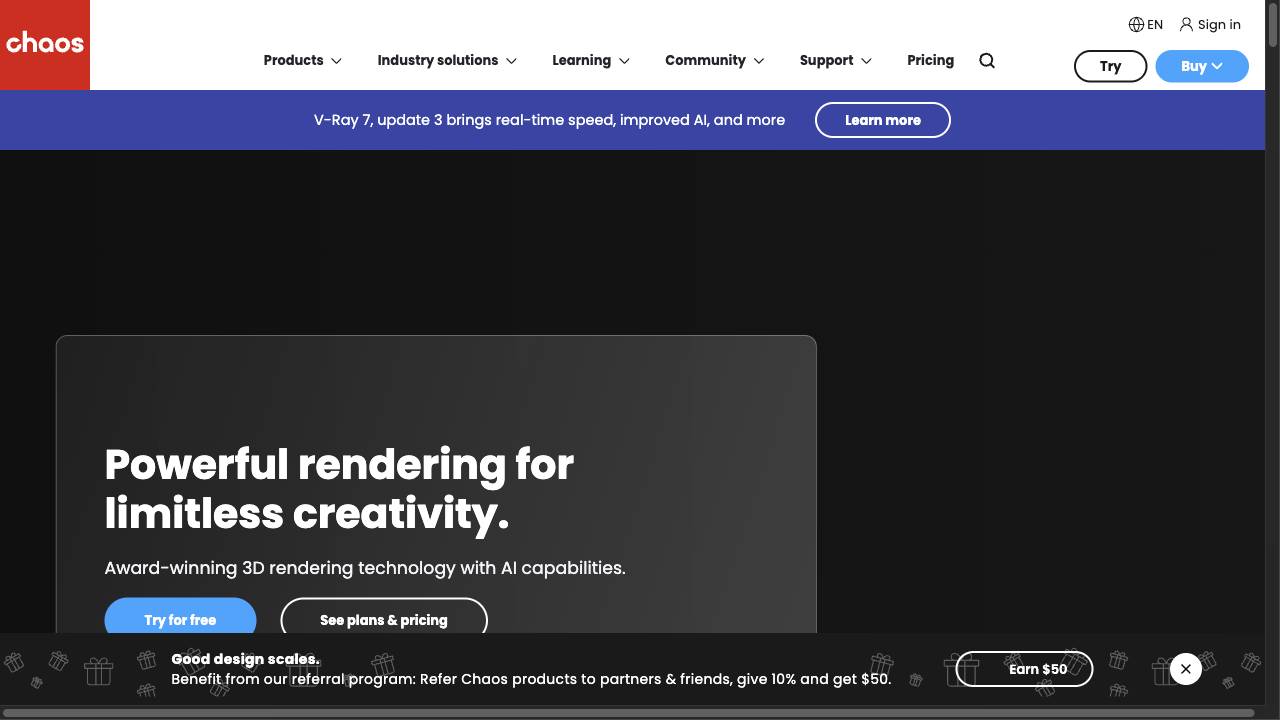
Task: Click the Earn $50 button
Action: tap(1024, 669)
